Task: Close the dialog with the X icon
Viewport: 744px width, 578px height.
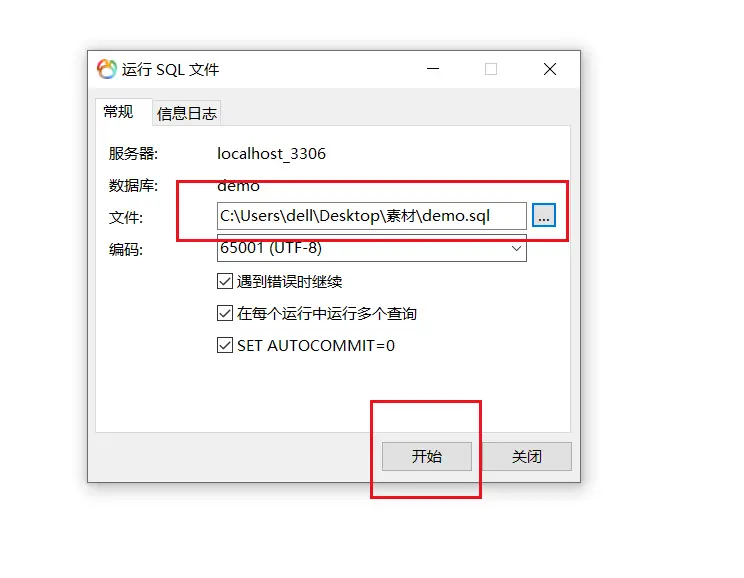Action: coord(550,69)
